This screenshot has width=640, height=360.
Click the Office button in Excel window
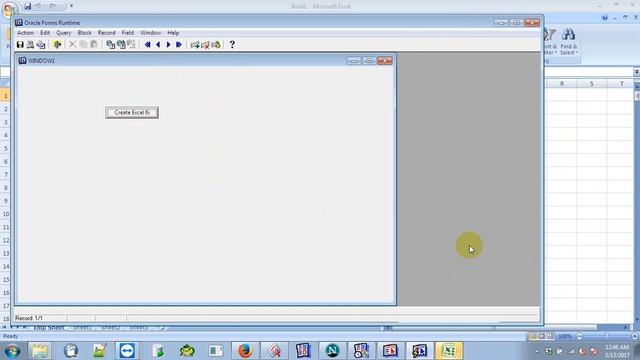tap(9, 8)
